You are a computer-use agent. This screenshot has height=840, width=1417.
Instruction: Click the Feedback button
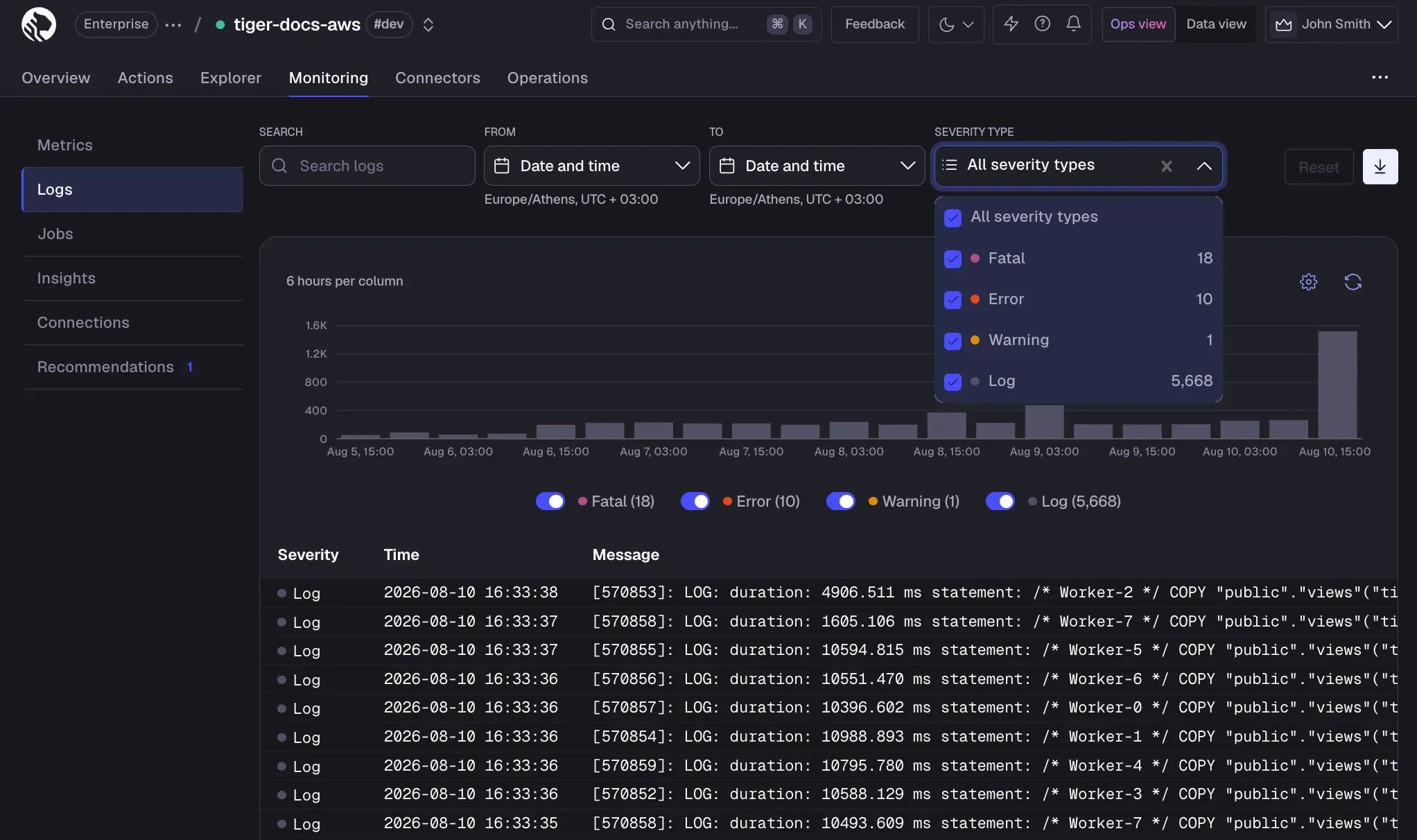(x=875, y=24)
